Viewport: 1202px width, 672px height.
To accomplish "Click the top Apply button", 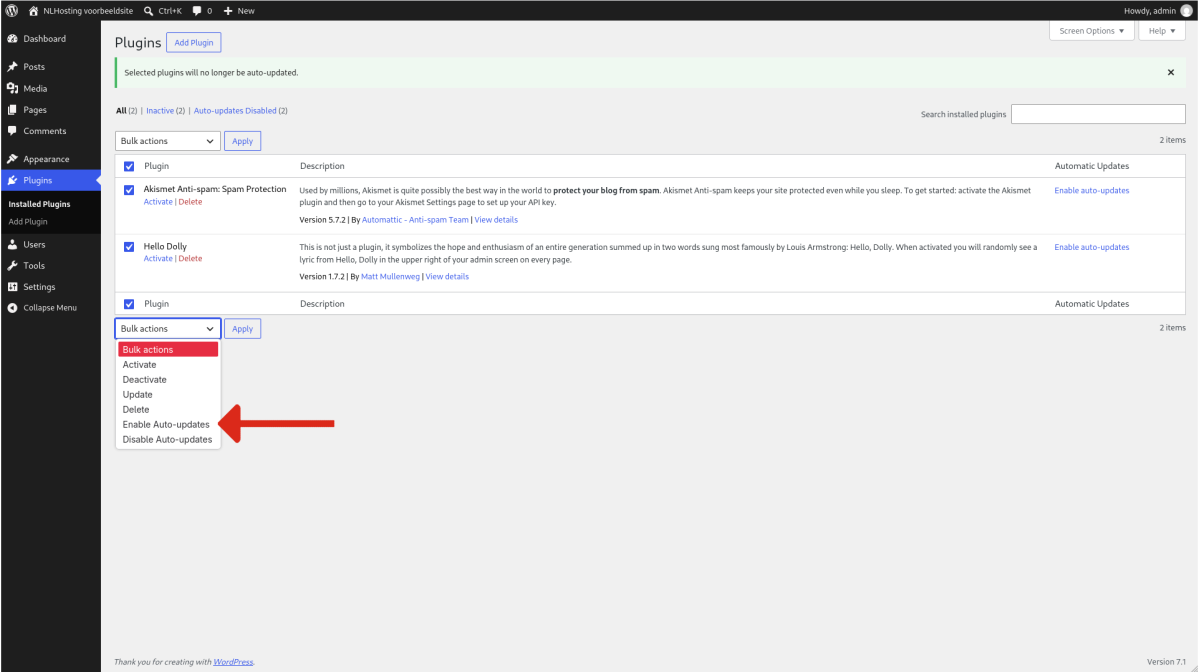I will [242, 141].
